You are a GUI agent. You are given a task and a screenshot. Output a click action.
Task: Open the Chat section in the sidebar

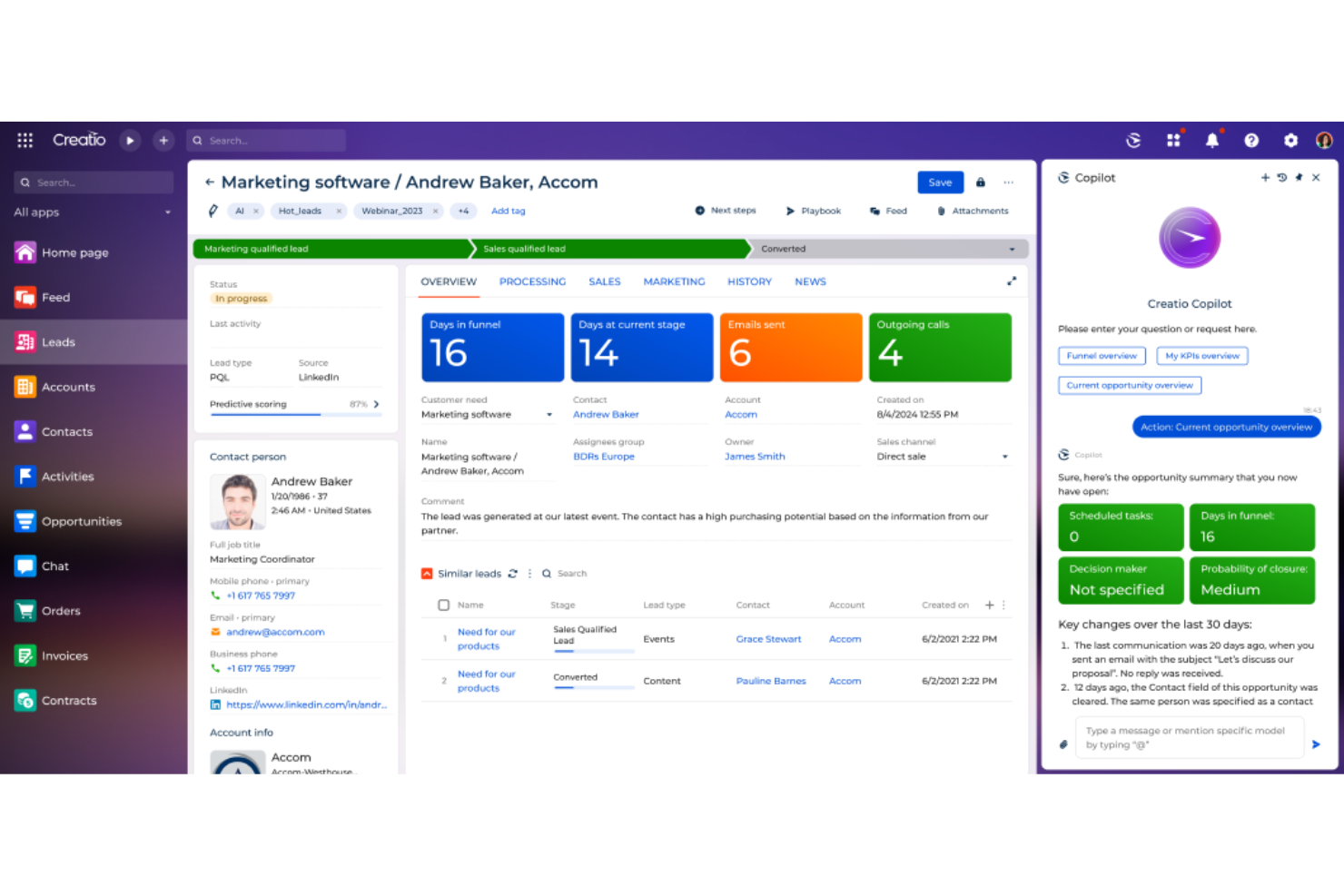(54, 566)
